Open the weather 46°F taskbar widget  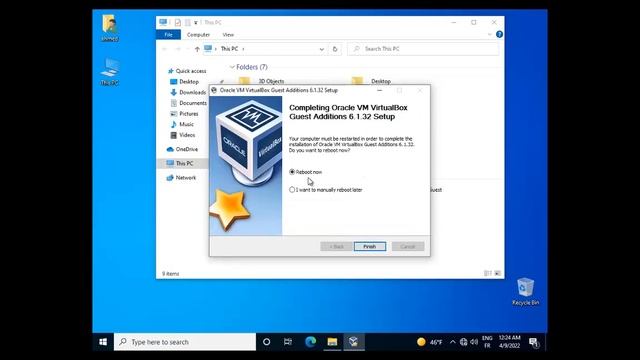coord(430,342)
